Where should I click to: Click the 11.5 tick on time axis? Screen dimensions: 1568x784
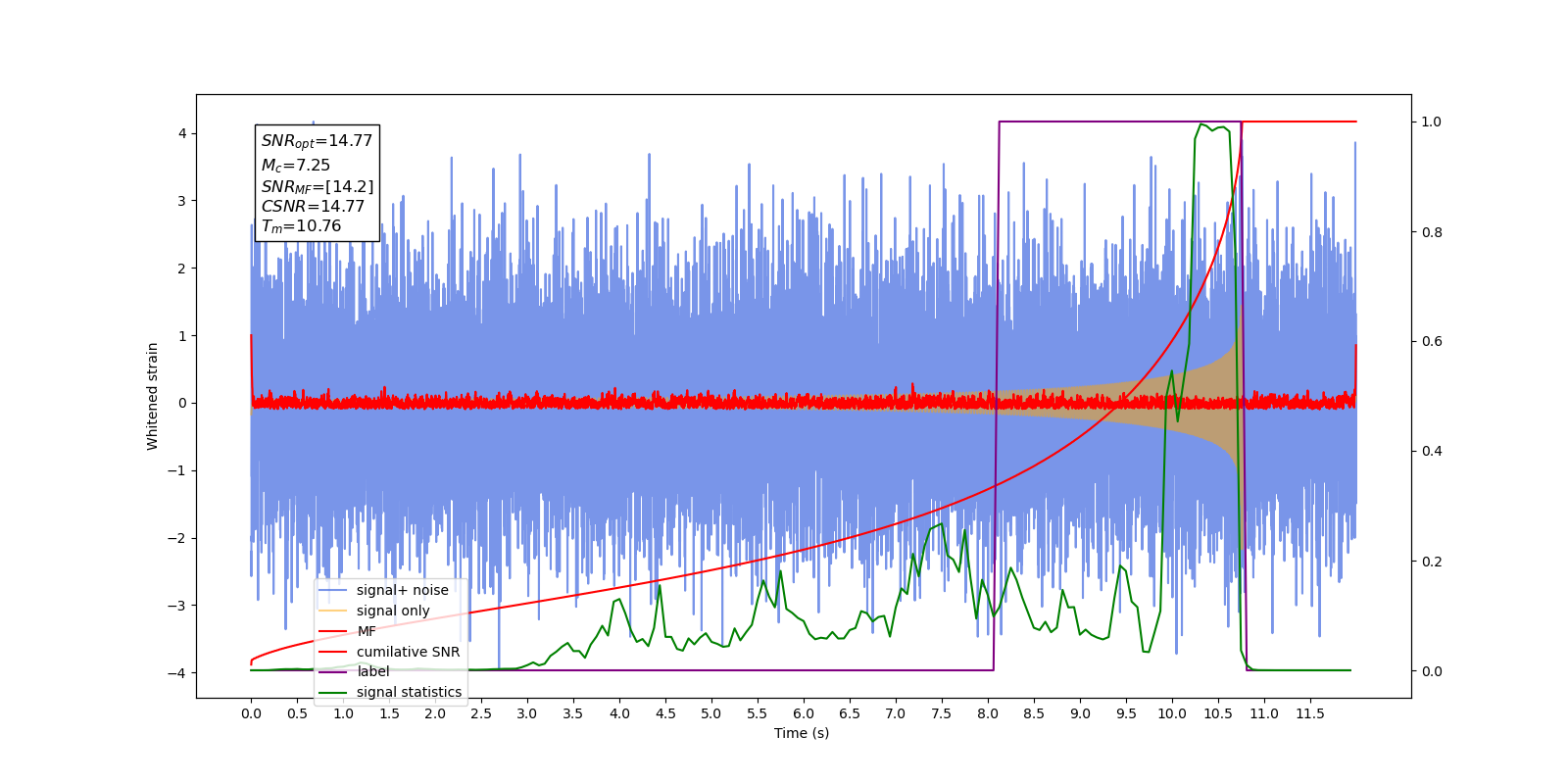tap(1310, 713)
